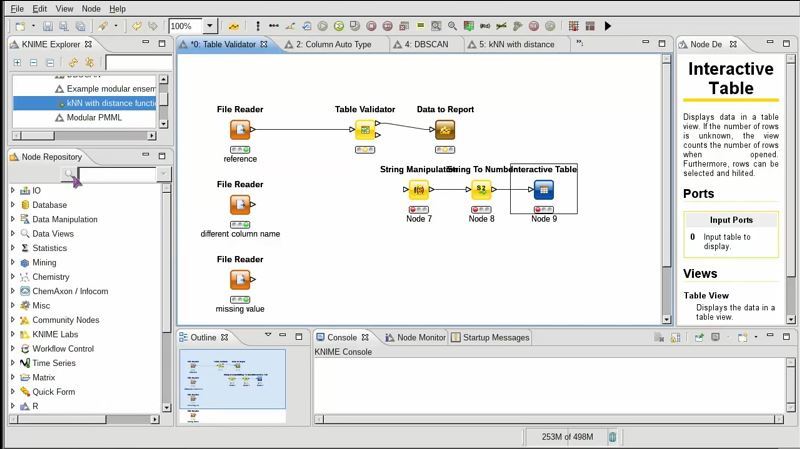800x449 pixels.
Task: Click expand-all icon in KNIME Explorer toolbar
Action: (x=17, y=63)
